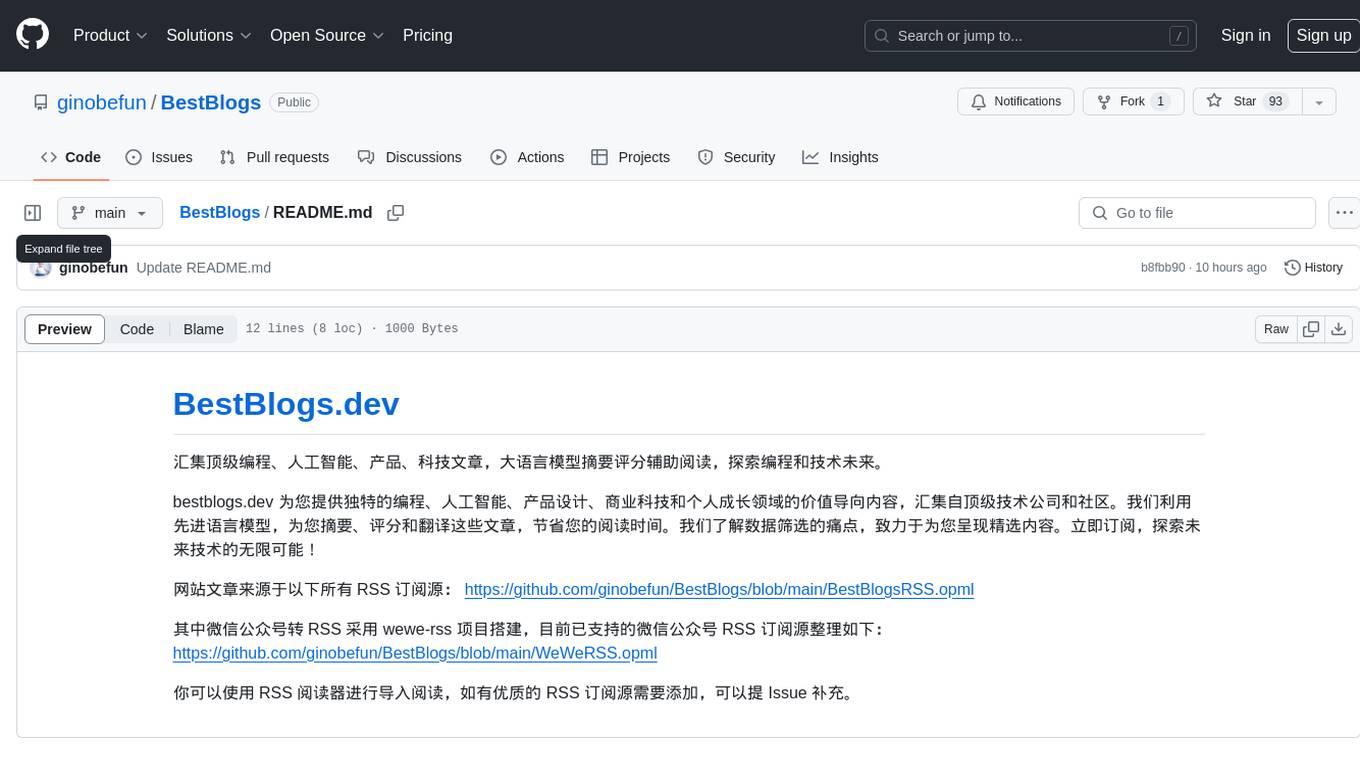Open the star lists dropdown arrow
Image resolution: width=1360 pixels, height=764 pixels.
click(x=1319, y=102)
